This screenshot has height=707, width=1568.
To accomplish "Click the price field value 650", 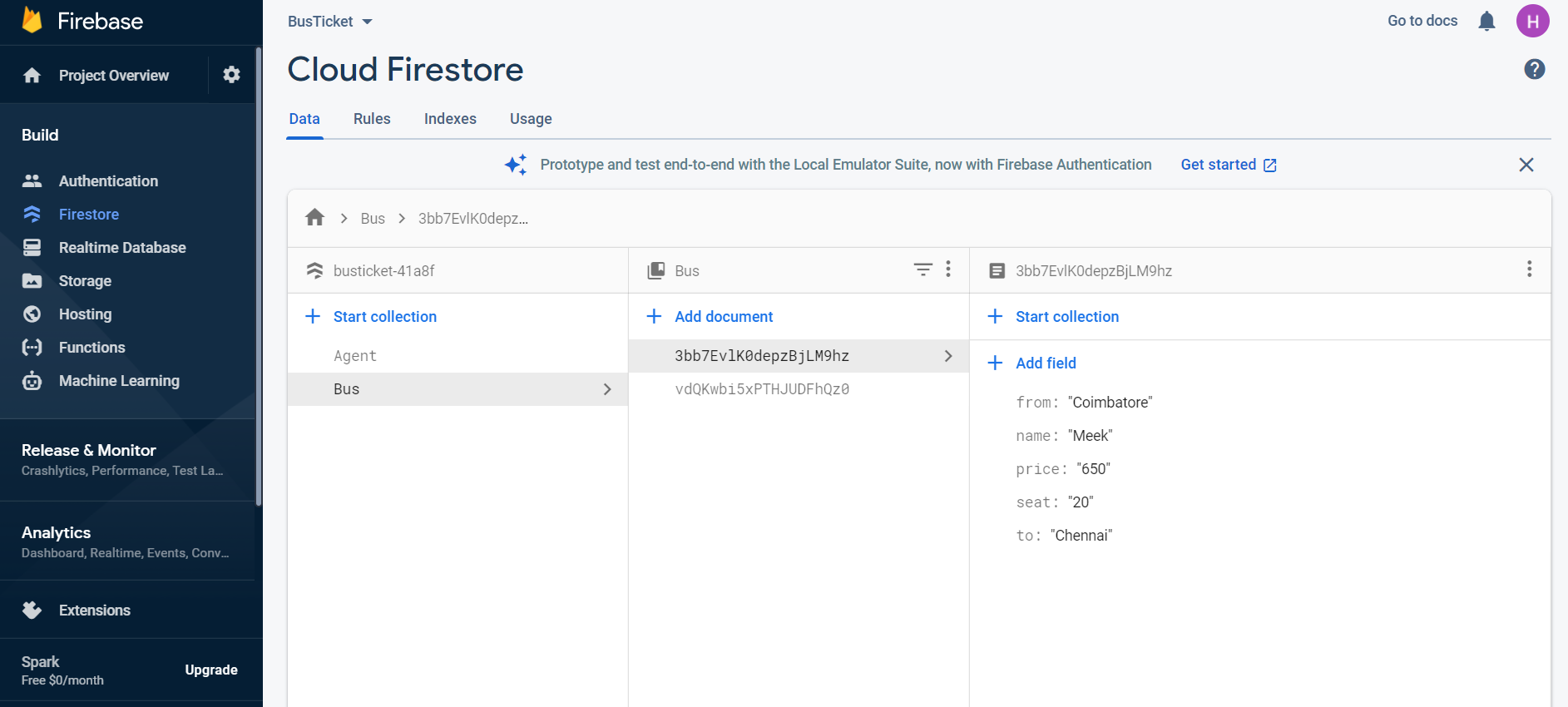I will pos(1093,469).
